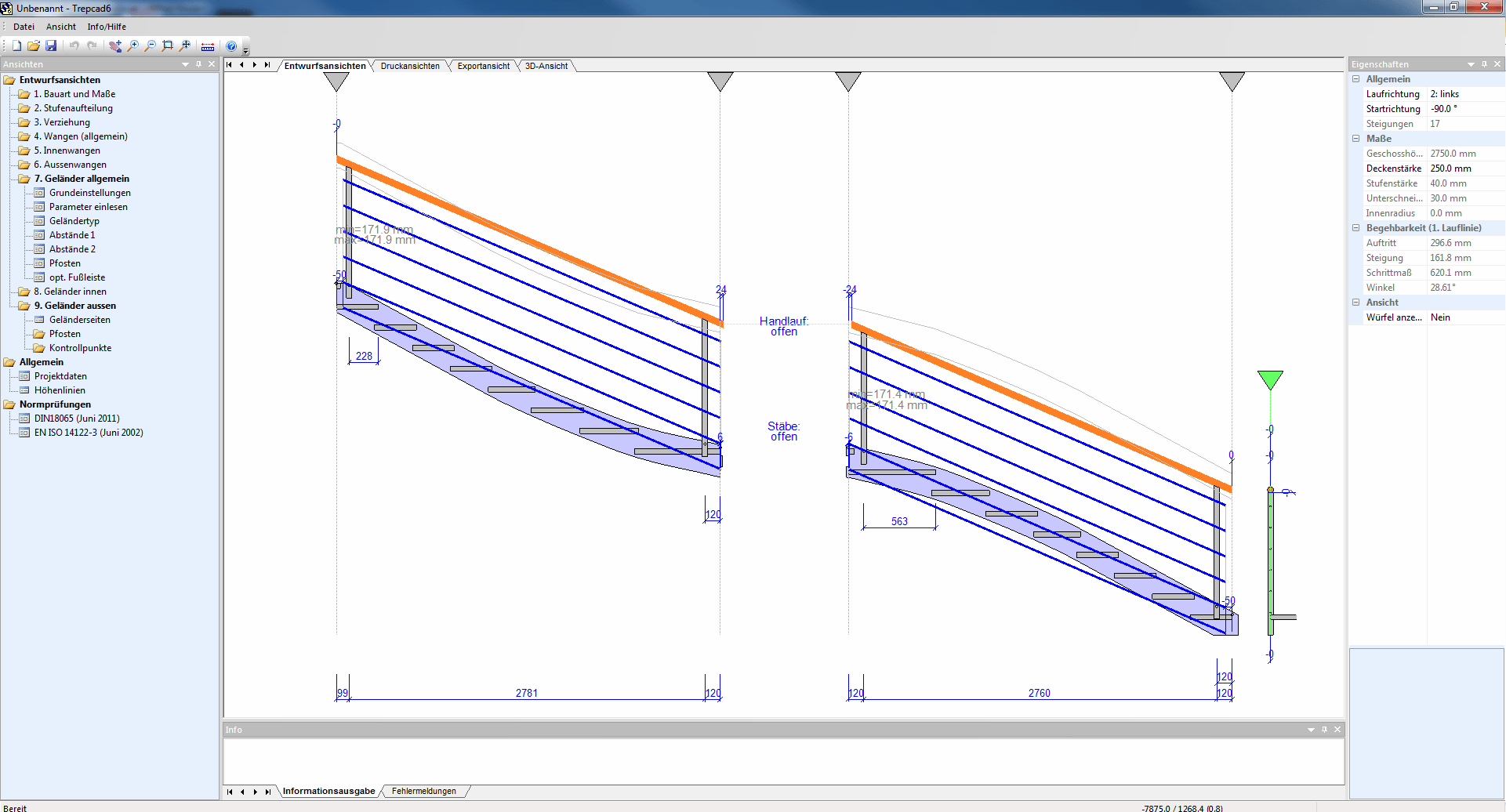This screenshot has width=1506, height=812.
Task: Toggle Würfel anzeigen value Nein
Action: coord(1463,317)
